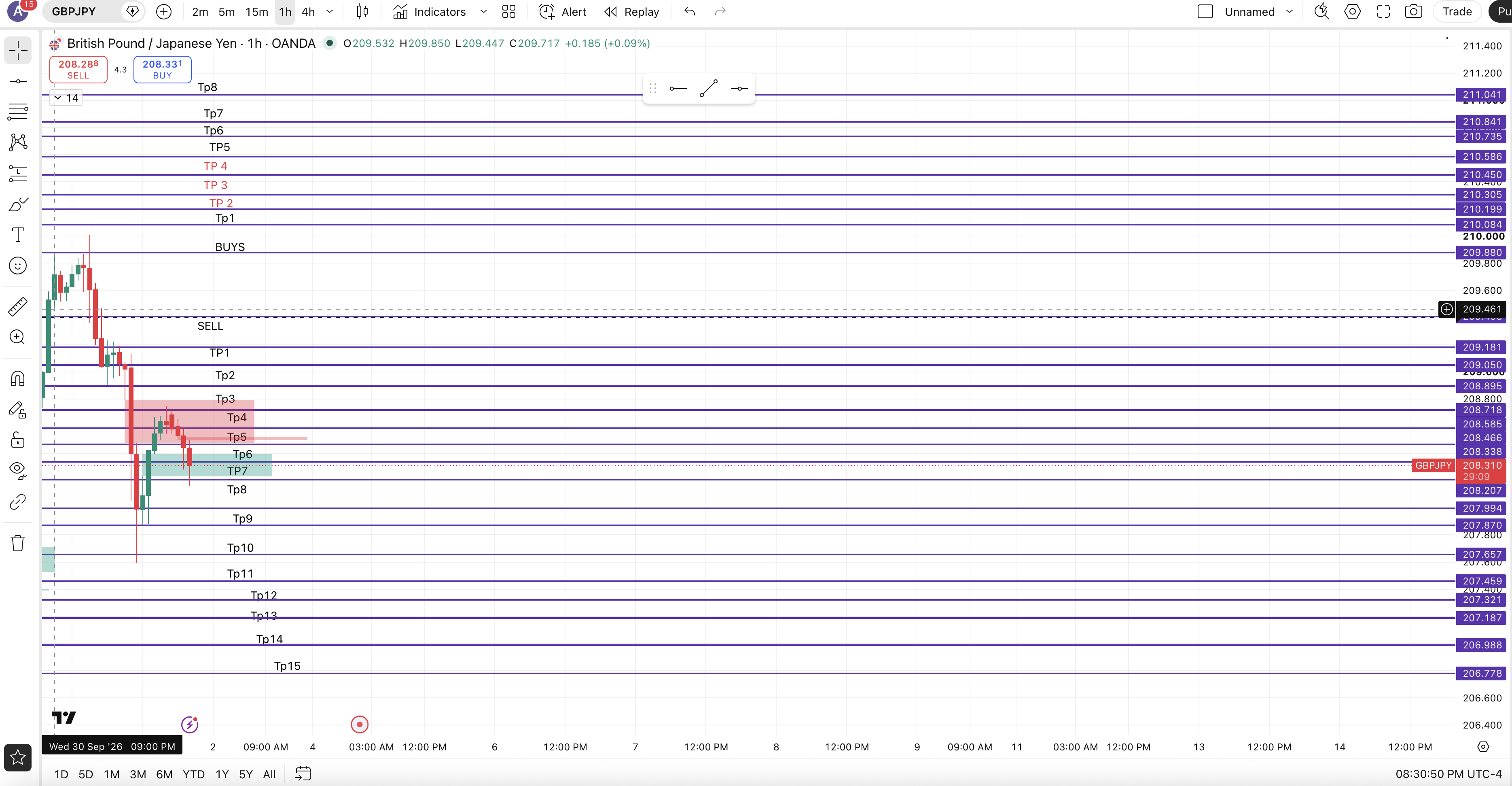Toggle stay in drawing mode

(18, 410)
